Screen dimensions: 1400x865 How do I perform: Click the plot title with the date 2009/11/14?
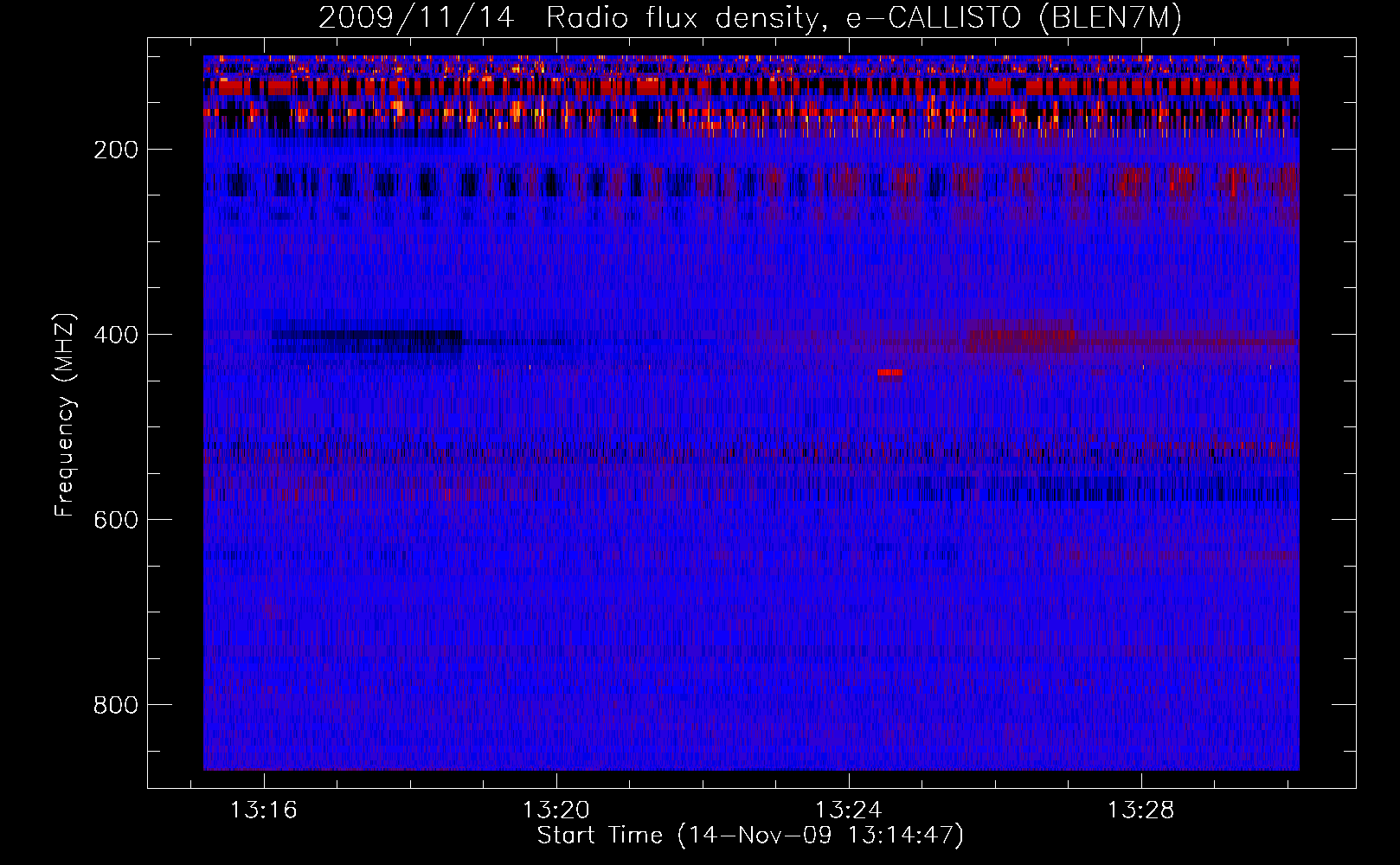tap(750, 17)
